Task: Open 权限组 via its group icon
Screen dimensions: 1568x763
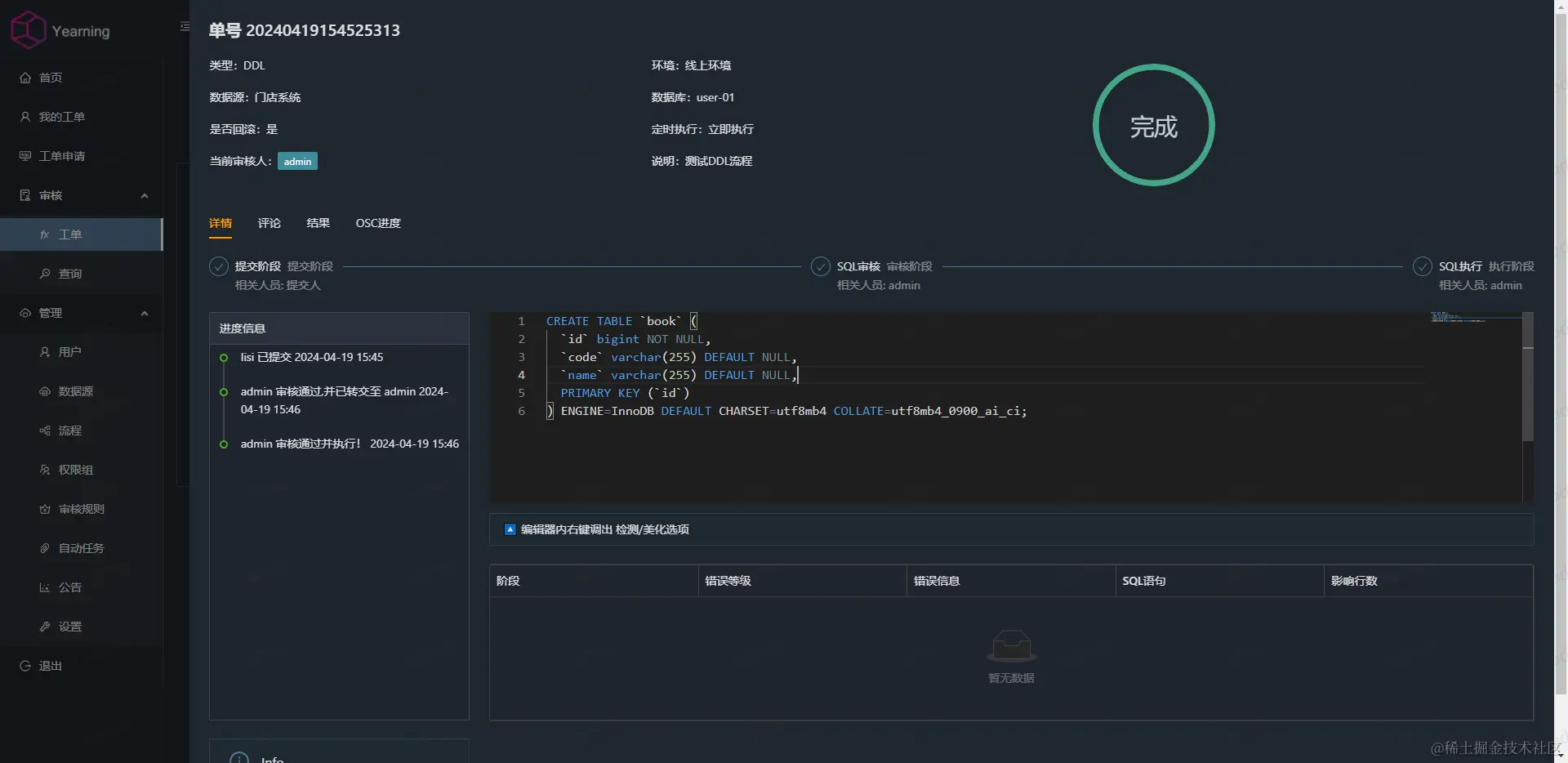Action: 45,470
